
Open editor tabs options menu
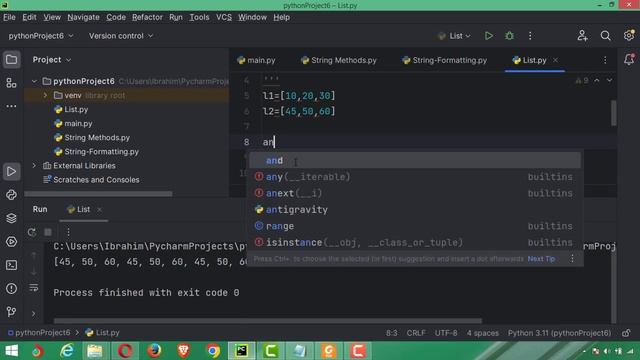click(605, 60)
